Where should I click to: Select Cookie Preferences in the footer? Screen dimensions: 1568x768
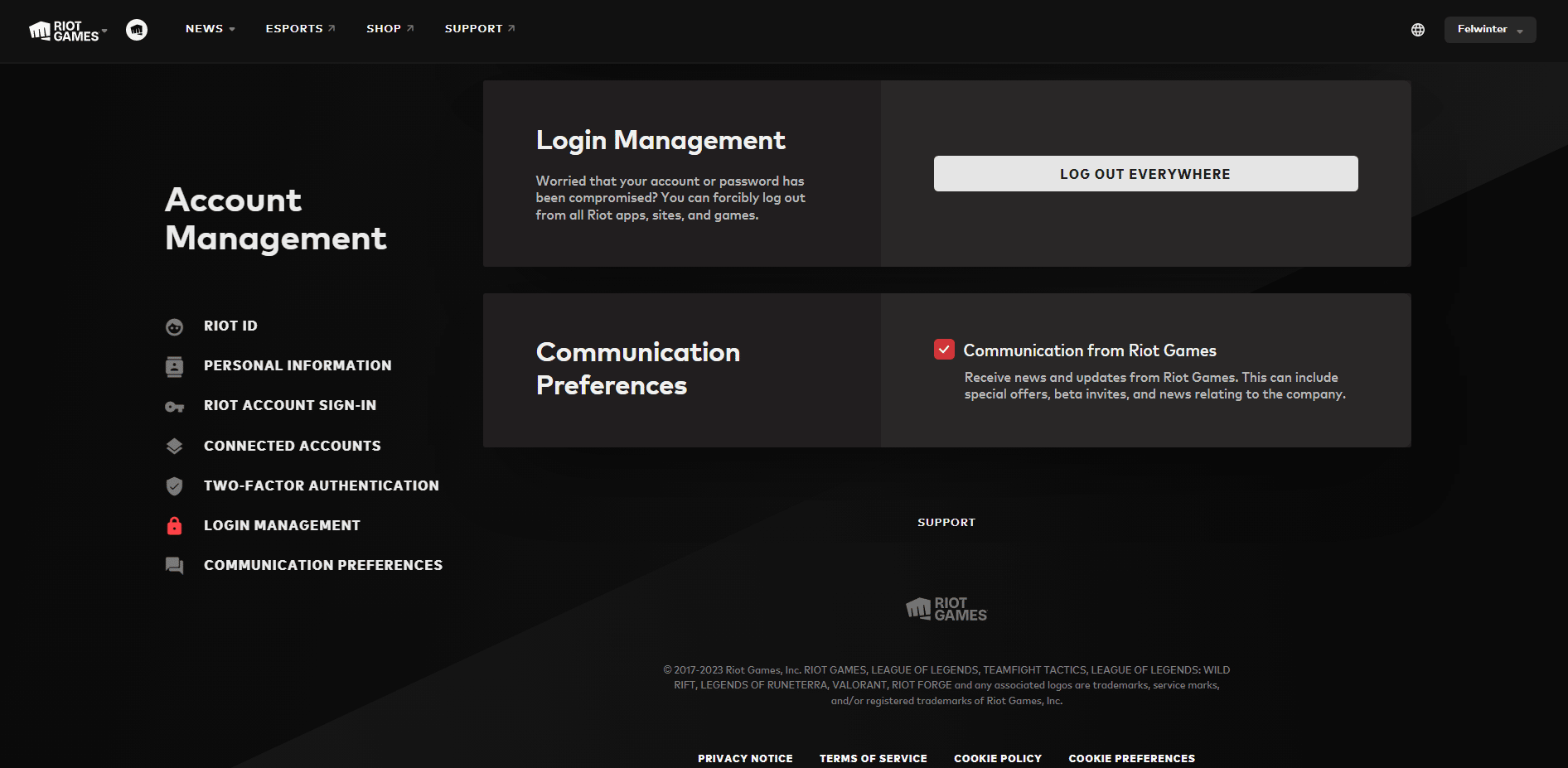click(x=1131, y=758)
